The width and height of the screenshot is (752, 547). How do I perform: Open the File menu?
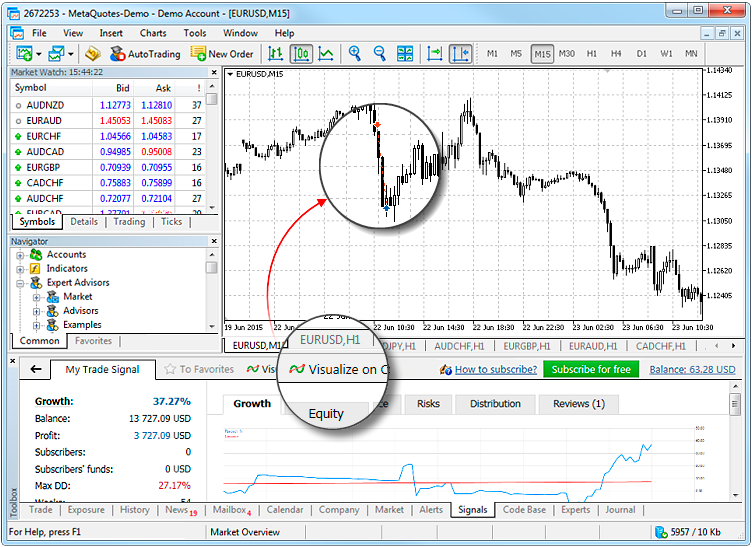coord(39,33)
